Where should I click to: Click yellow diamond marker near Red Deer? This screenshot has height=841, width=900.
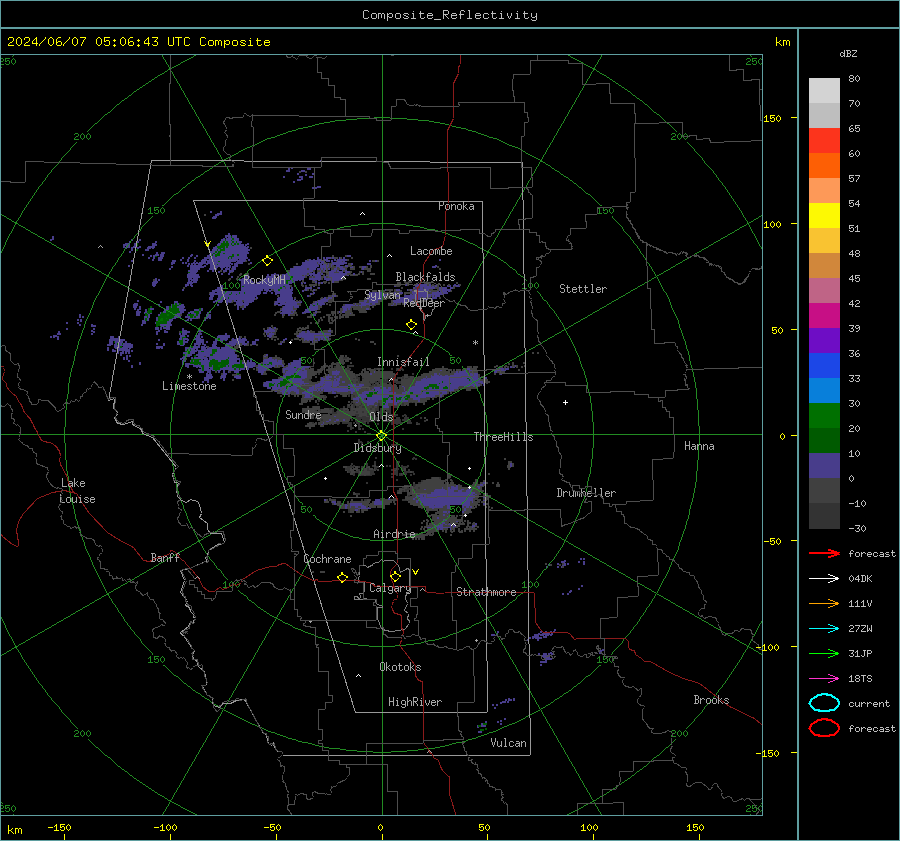tap(412, 325)
